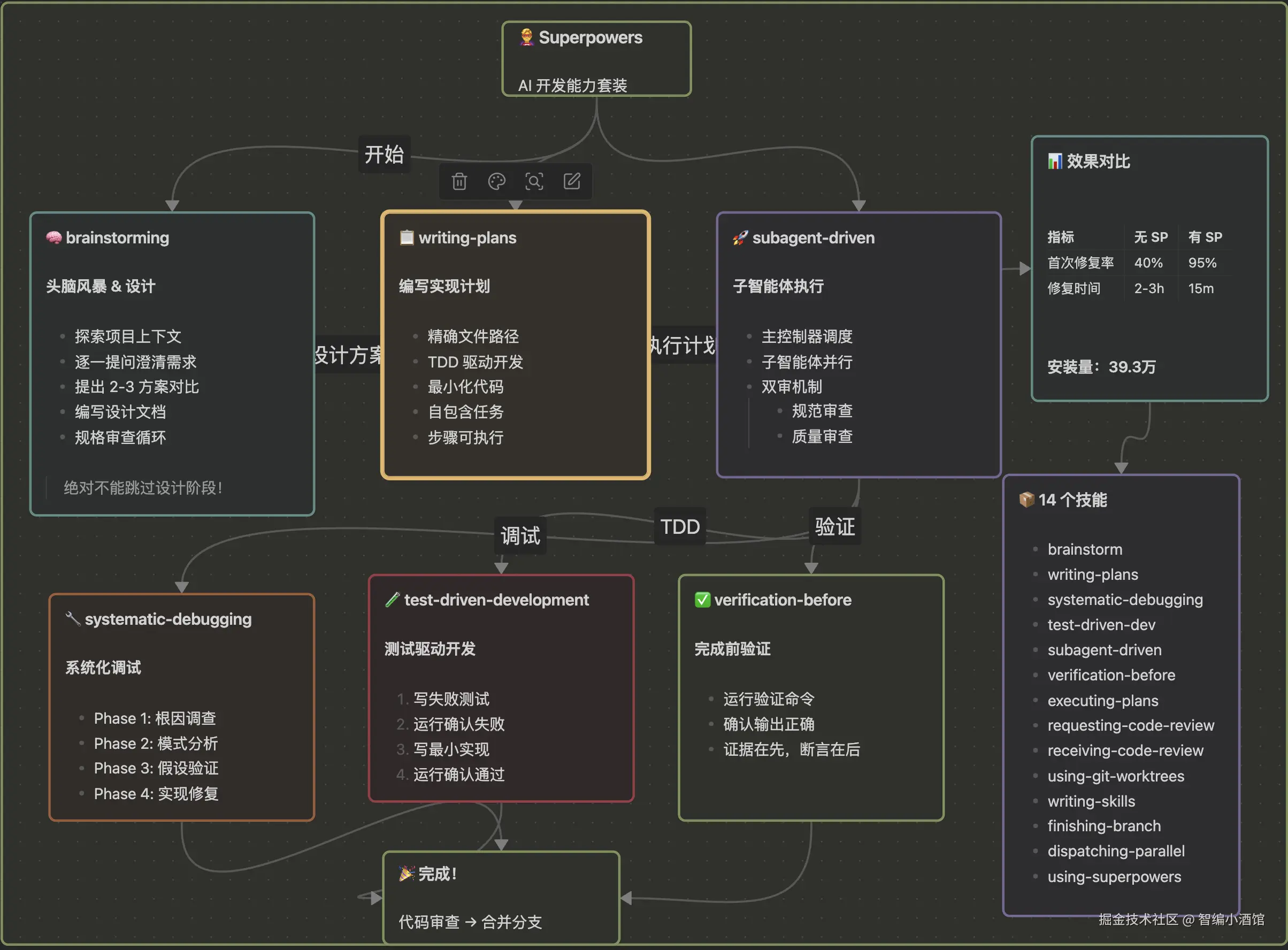
Task: Click the edit pencil icon in card toolbar
Action: 572,182
